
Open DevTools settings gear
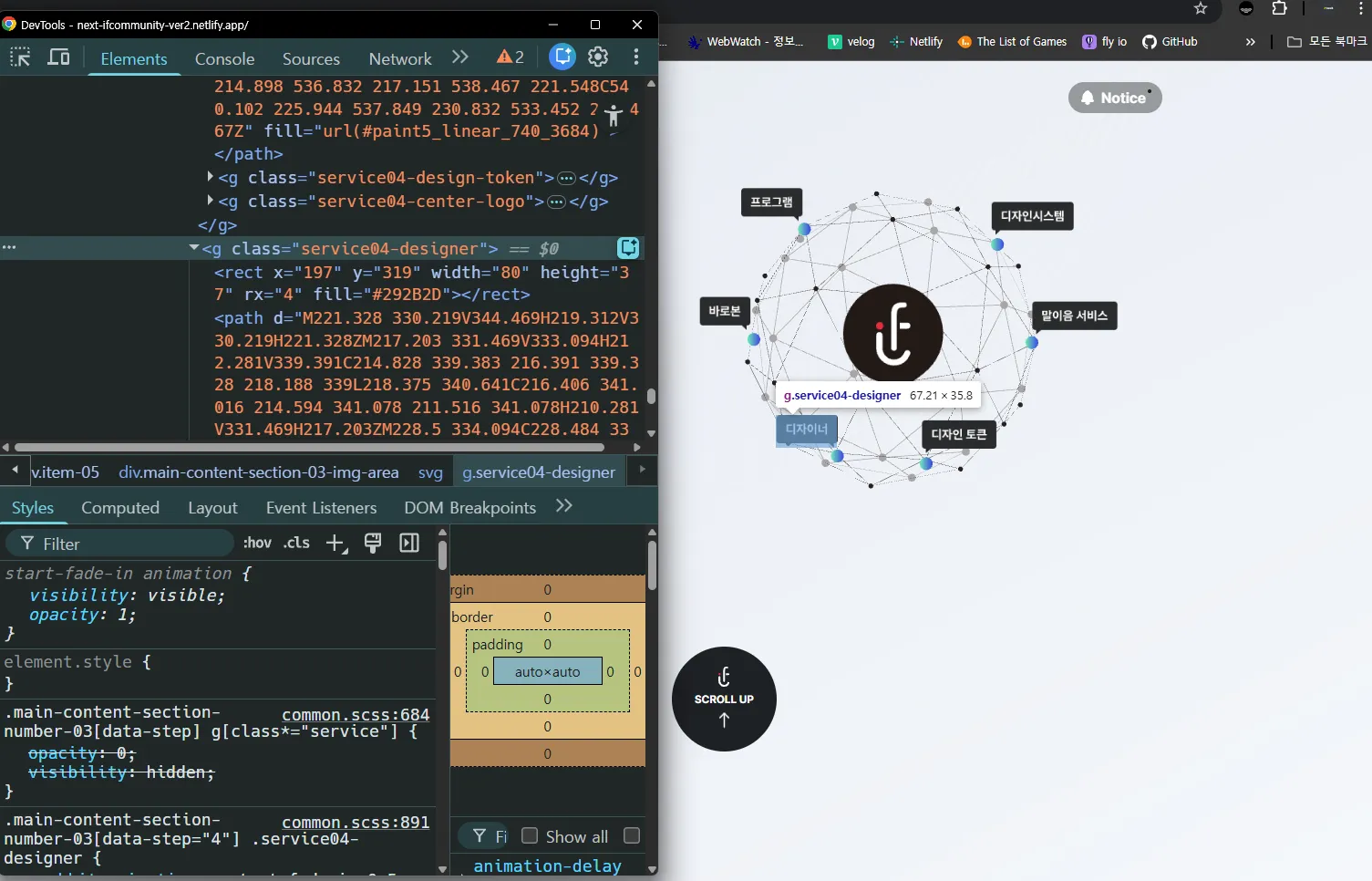[x=598, y=57]
